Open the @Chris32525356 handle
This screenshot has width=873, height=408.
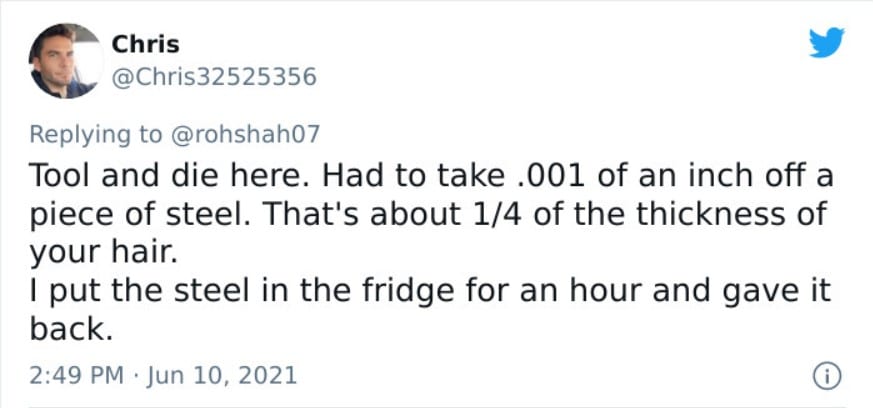point(214,77)
